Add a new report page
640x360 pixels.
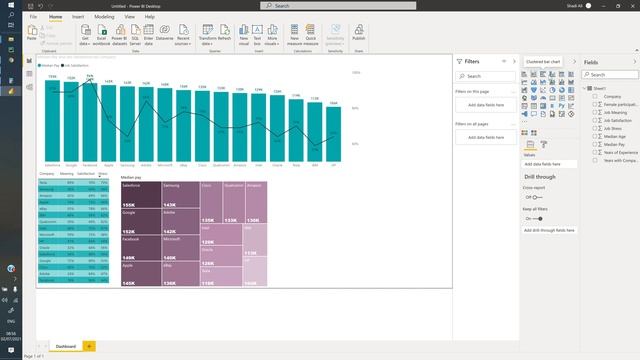coord(89,346)
